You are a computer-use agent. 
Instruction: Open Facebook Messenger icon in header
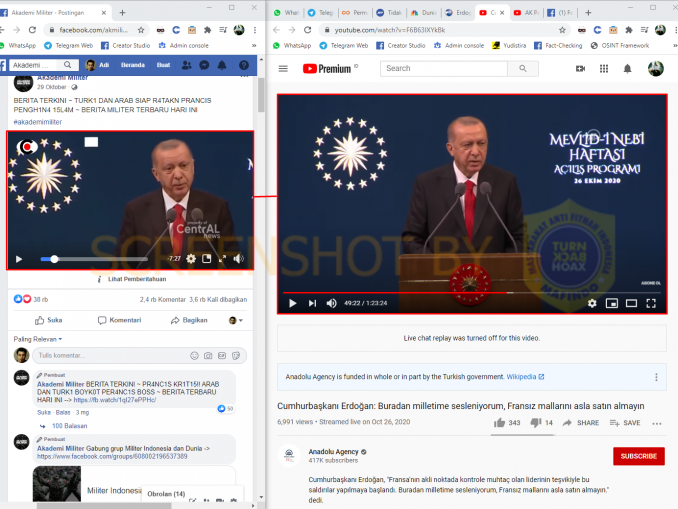pyautogui.click(x=204, y=65)
